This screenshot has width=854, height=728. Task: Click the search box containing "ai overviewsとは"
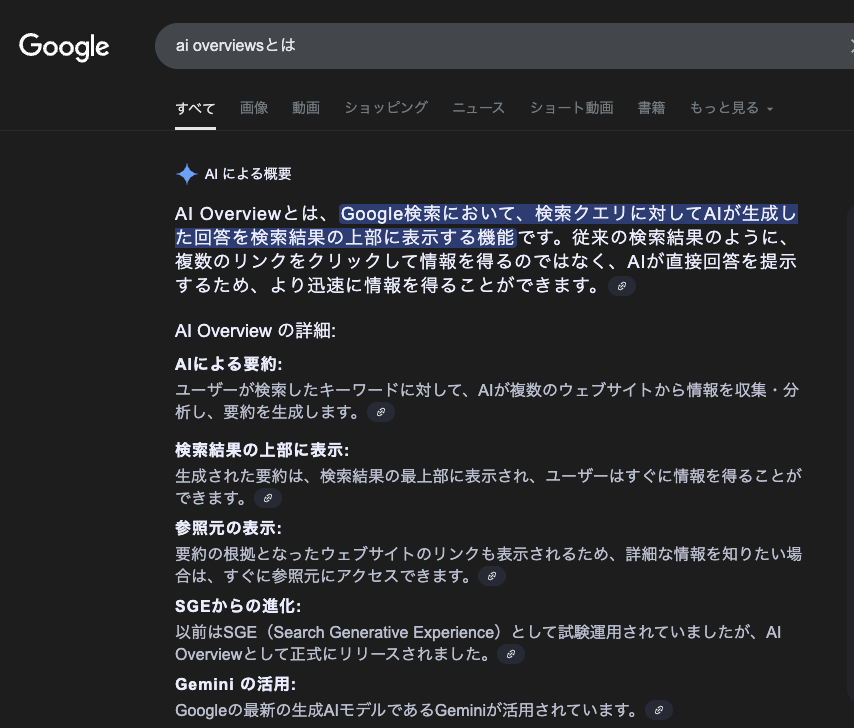[x=480, y=46]
